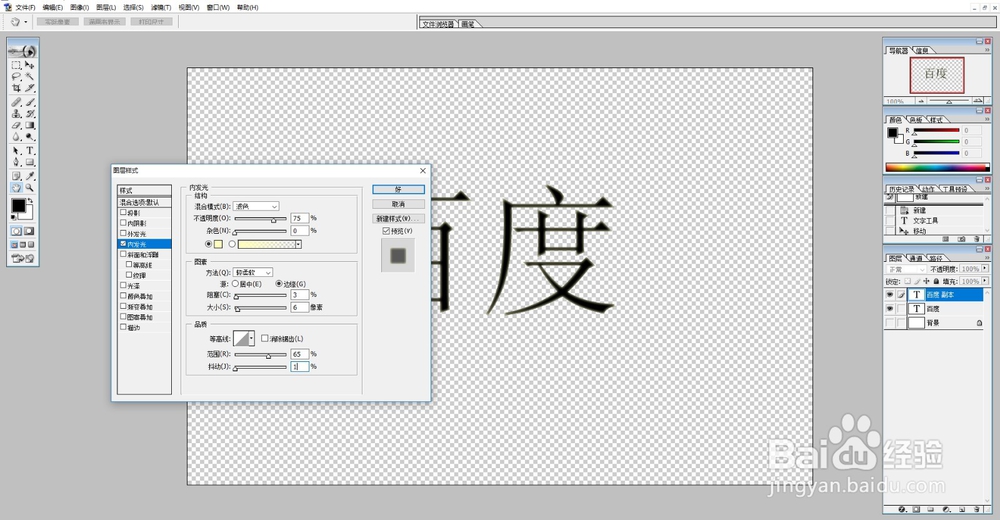The height and width of the screenshot is (520, 1000).
Task: Select the Blur tool
Action: click(x=17, y=137)
